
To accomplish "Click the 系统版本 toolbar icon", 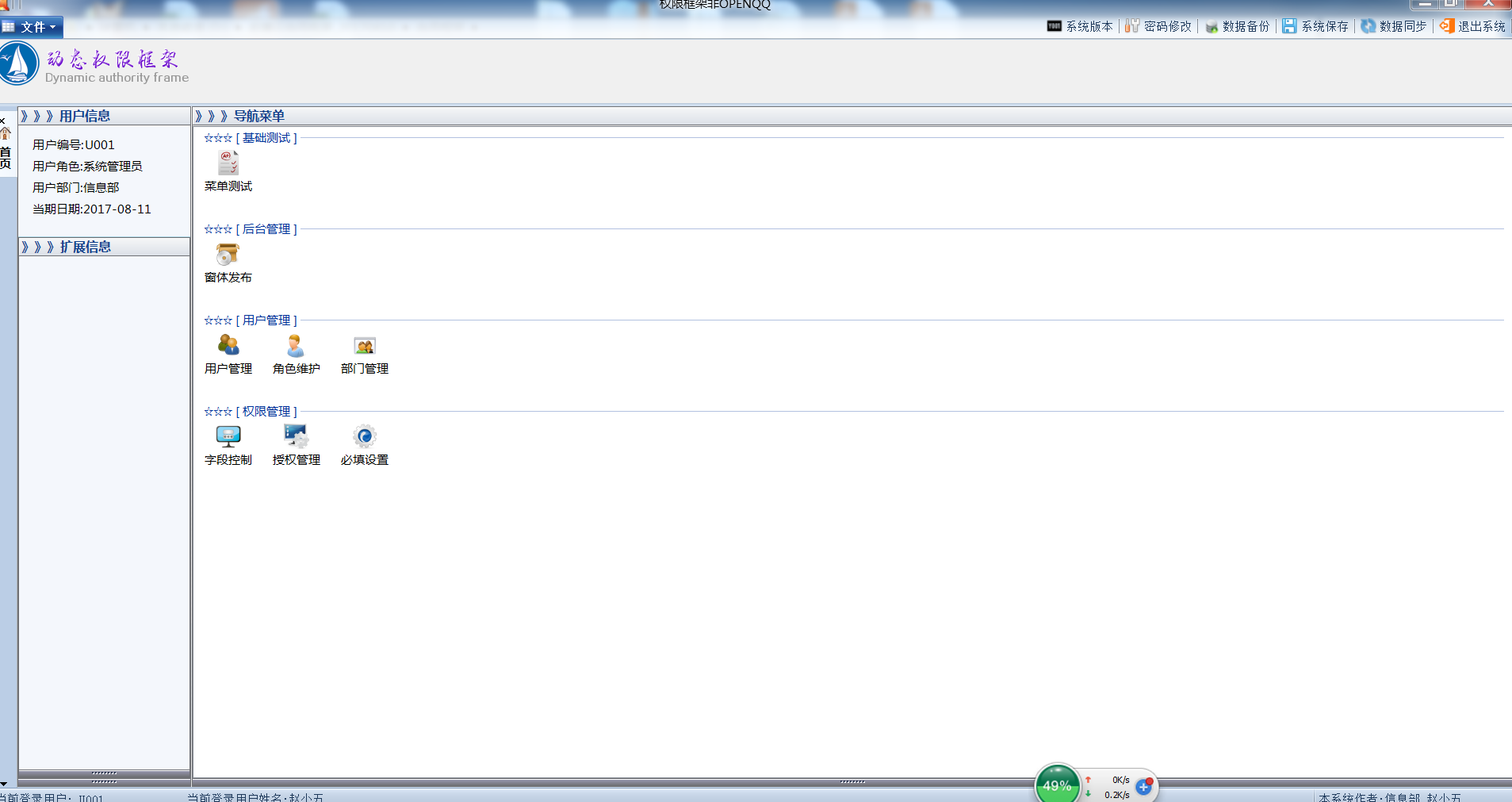I will point(1054,26).
